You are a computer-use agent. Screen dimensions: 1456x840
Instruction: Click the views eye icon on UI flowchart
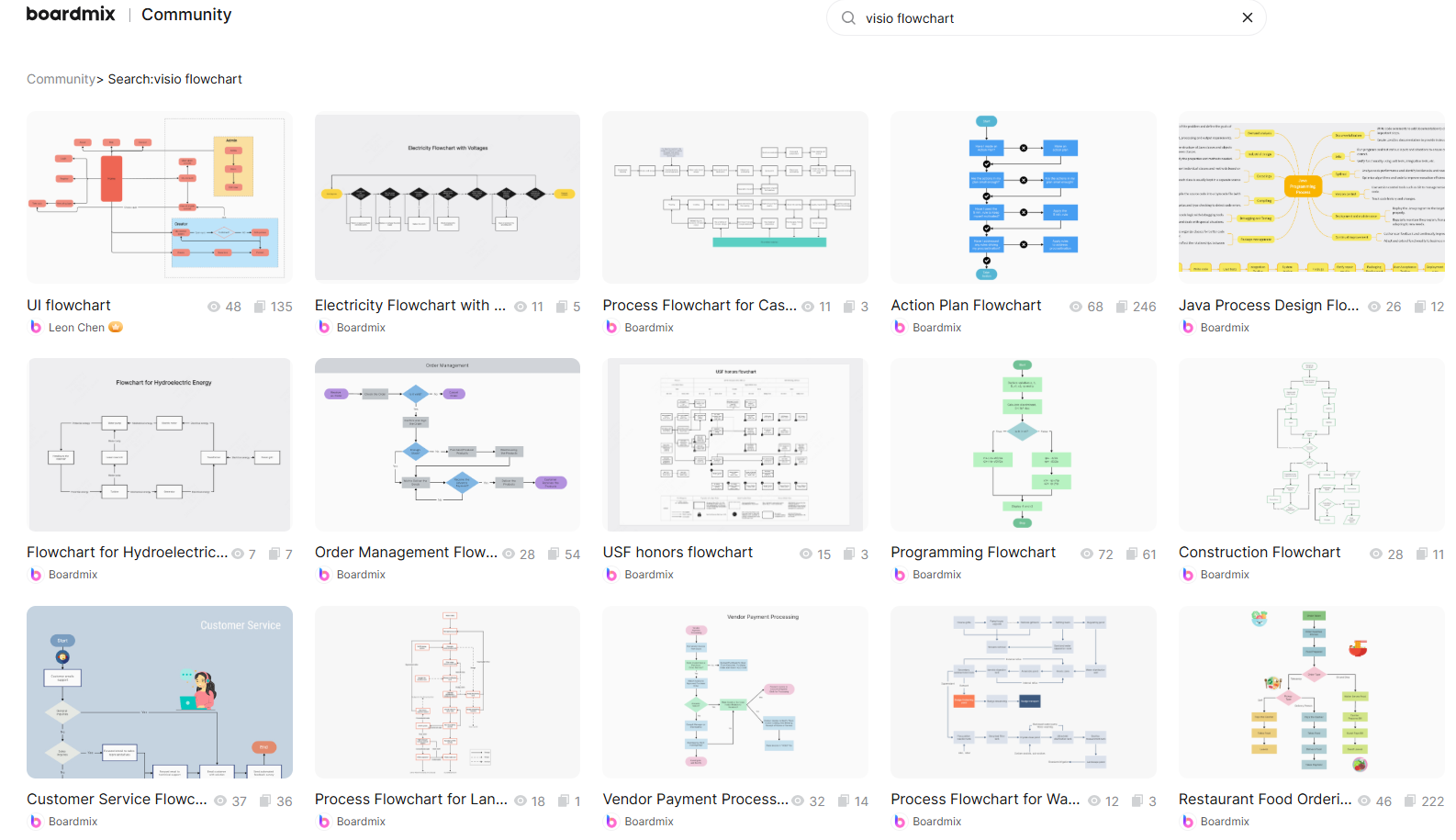(x=214, y=307)
